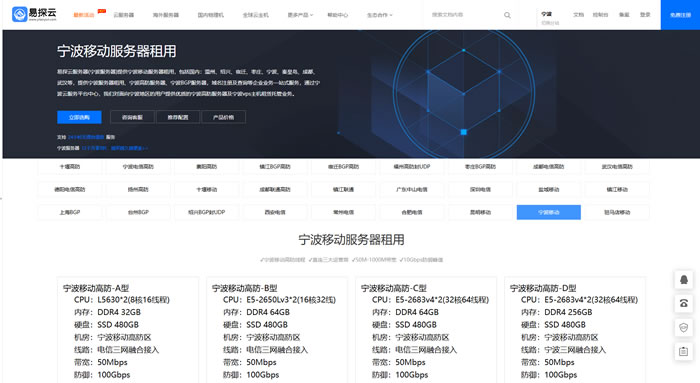Select the highlighted 宁波移动 region tab
The image size is (700, 383).
pyautogui.click(x=549, y=212)
